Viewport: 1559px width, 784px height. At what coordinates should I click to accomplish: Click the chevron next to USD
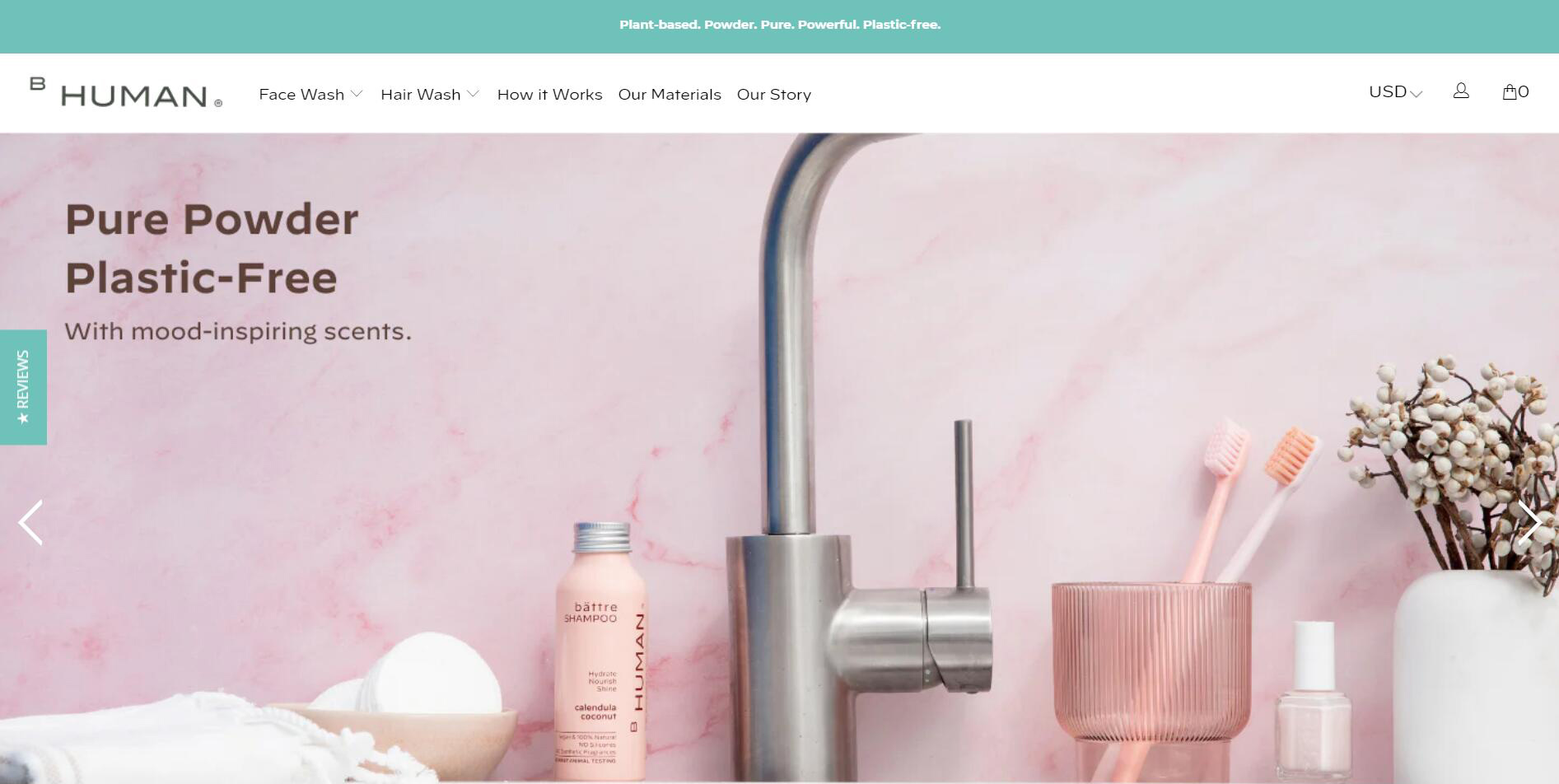click(1417, 94)
